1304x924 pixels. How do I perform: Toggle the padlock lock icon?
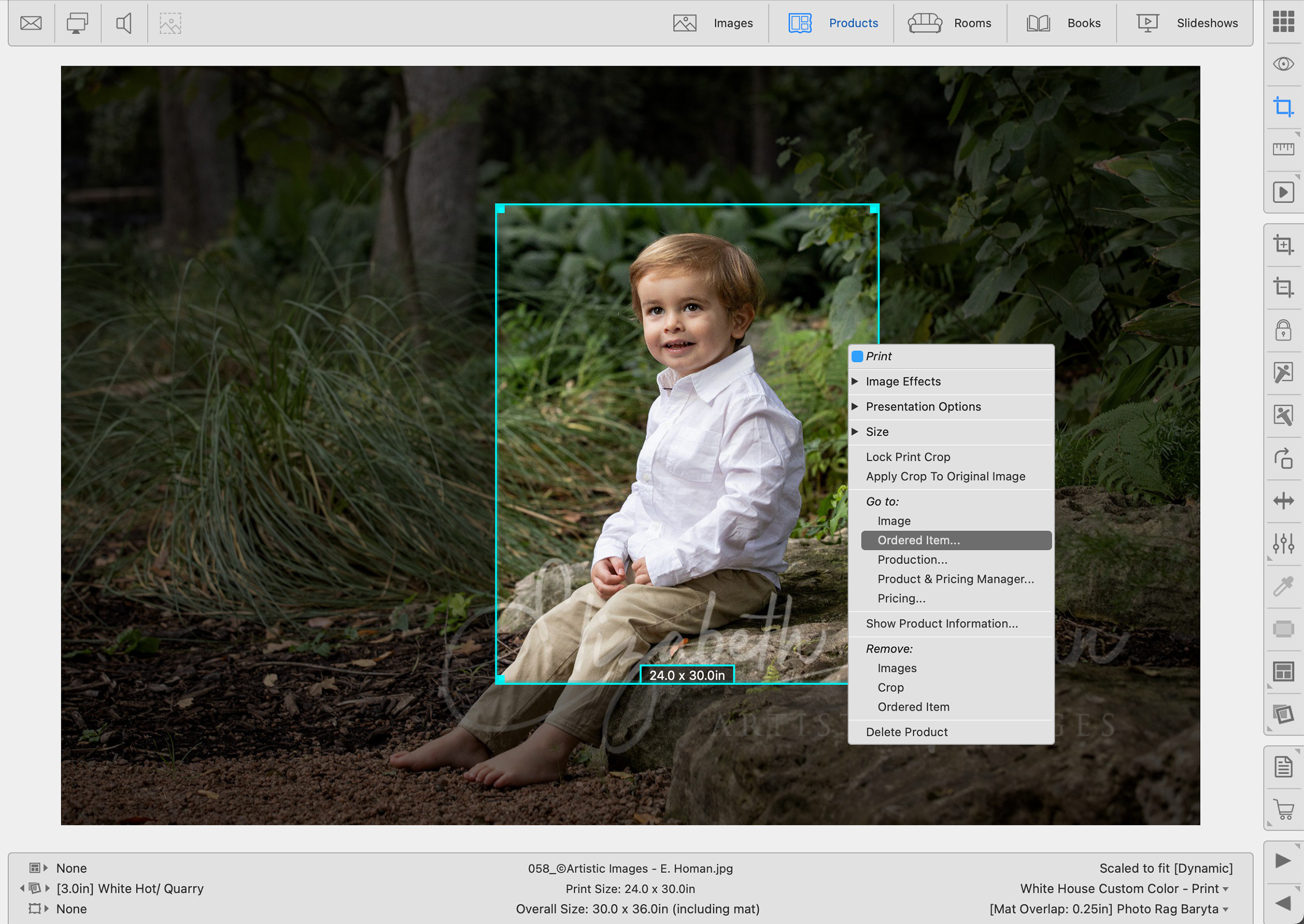(x=1283, y=330)
